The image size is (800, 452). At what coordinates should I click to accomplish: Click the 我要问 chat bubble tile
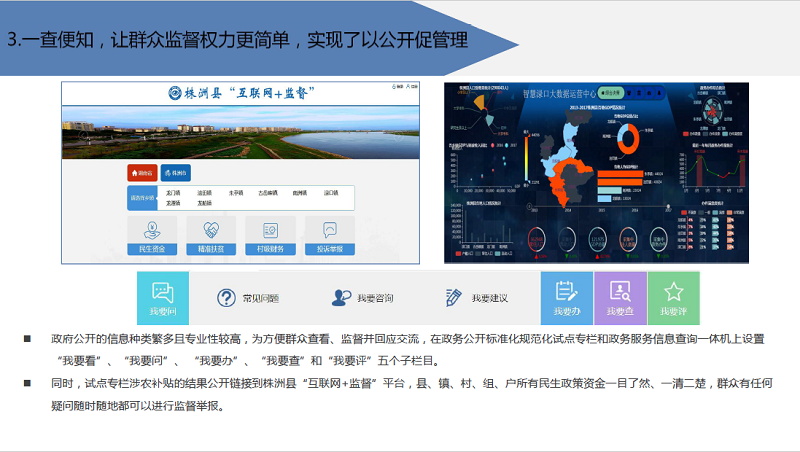pos(162,298)
